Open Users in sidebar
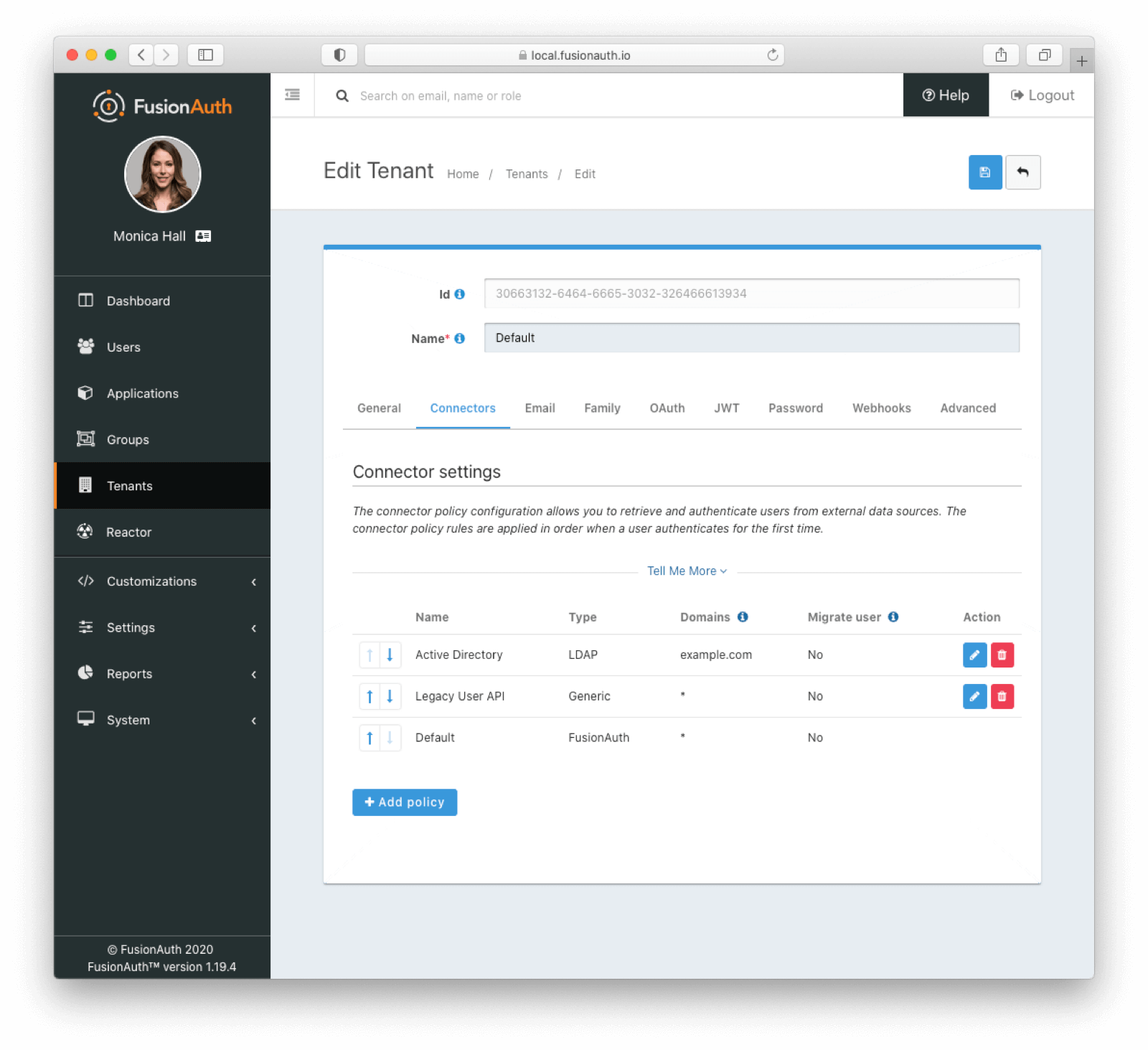 pyautogui.click(x=162, y=347)
